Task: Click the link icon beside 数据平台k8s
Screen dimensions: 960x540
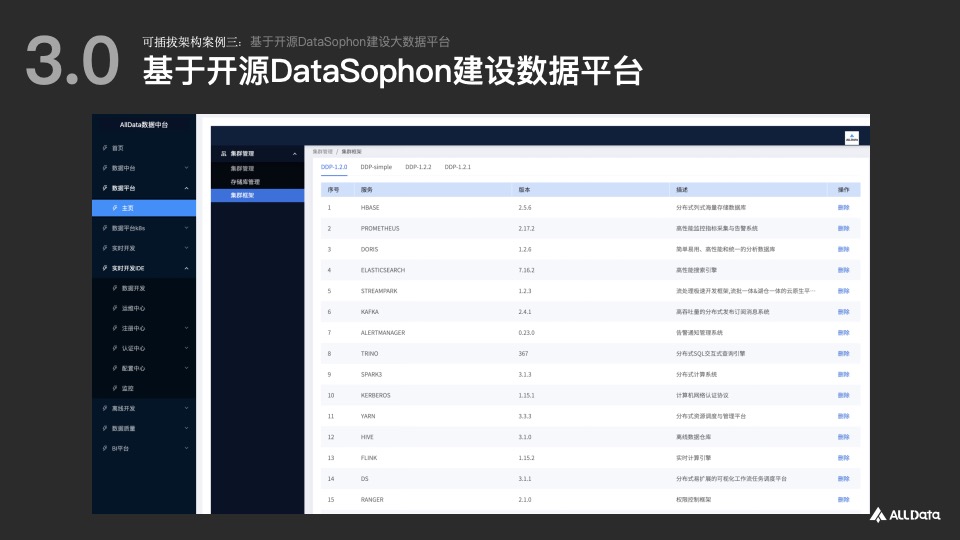Action: click(105, 228)
